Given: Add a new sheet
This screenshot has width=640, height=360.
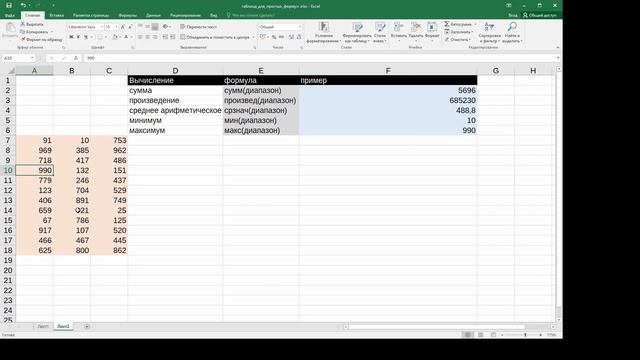Looking at the screenshot, I should click(x=87, y=327).
